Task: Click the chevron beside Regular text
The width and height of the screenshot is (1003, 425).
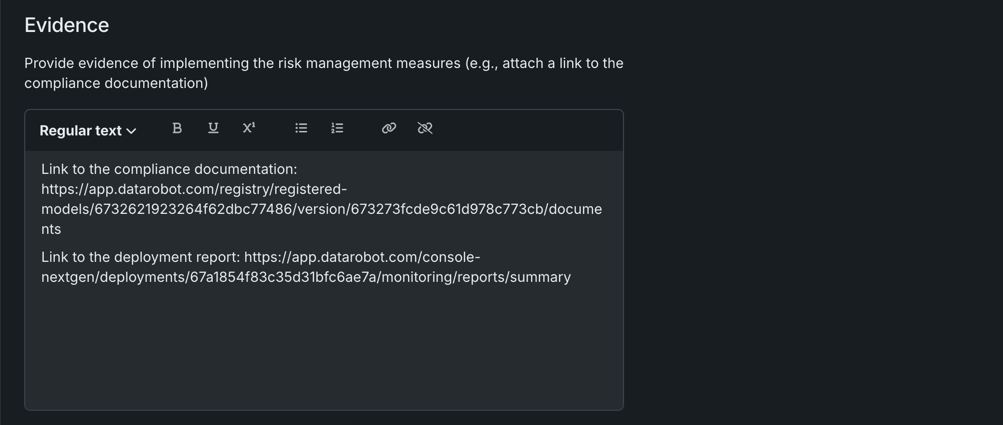Action: pos(131,131)
